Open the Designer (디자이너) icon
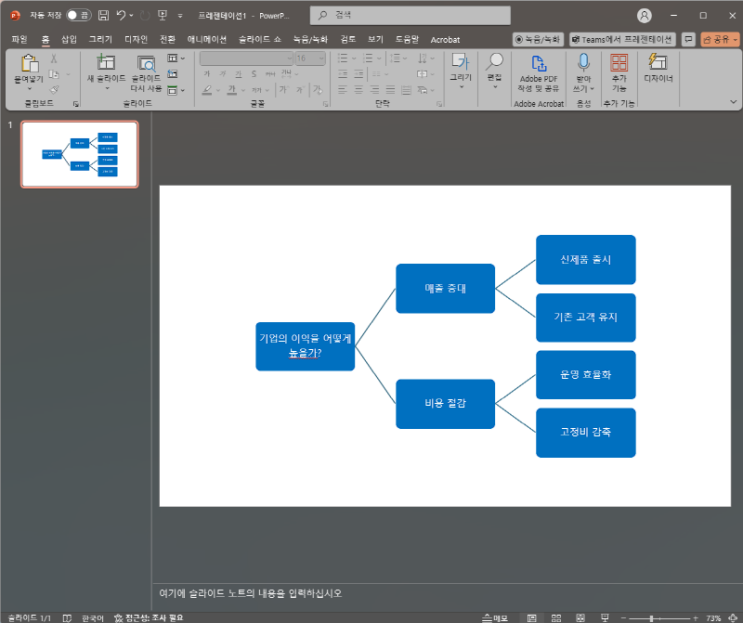743x623 pixels. [x=658, y=62]
